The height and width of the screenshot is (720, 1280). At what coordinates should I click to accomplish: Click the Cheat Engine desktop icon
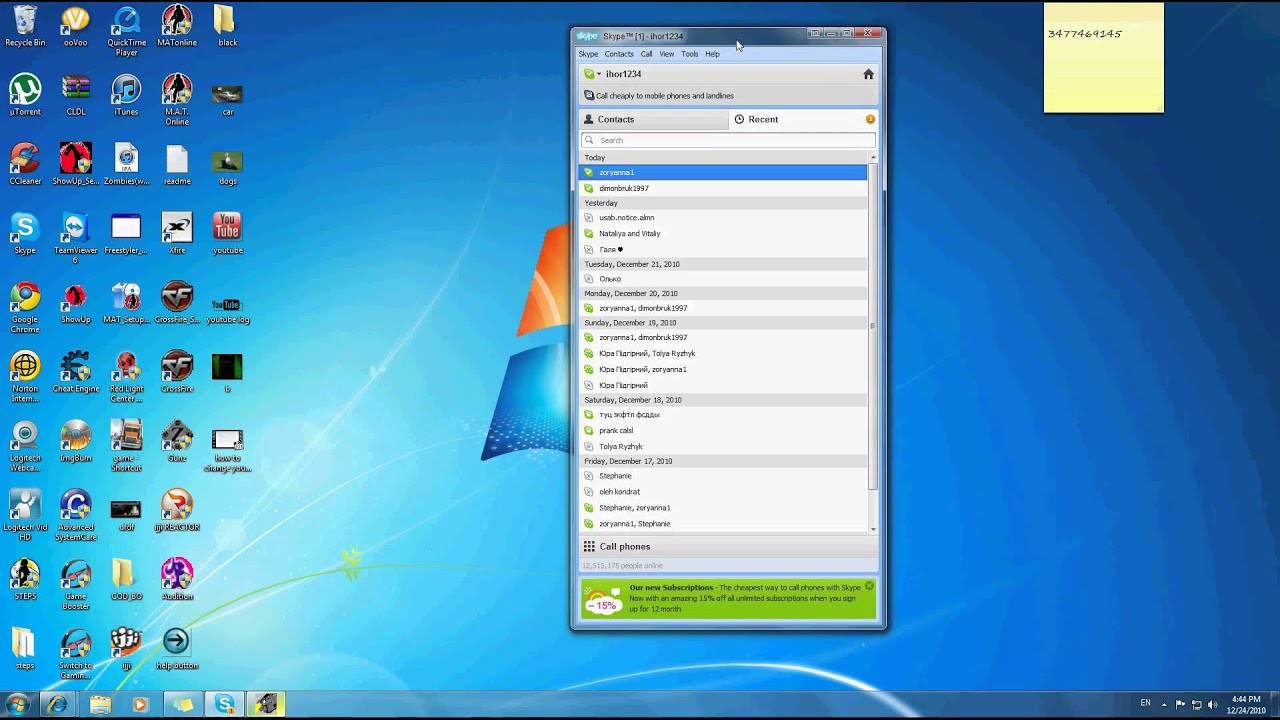(x=76, y=373)
